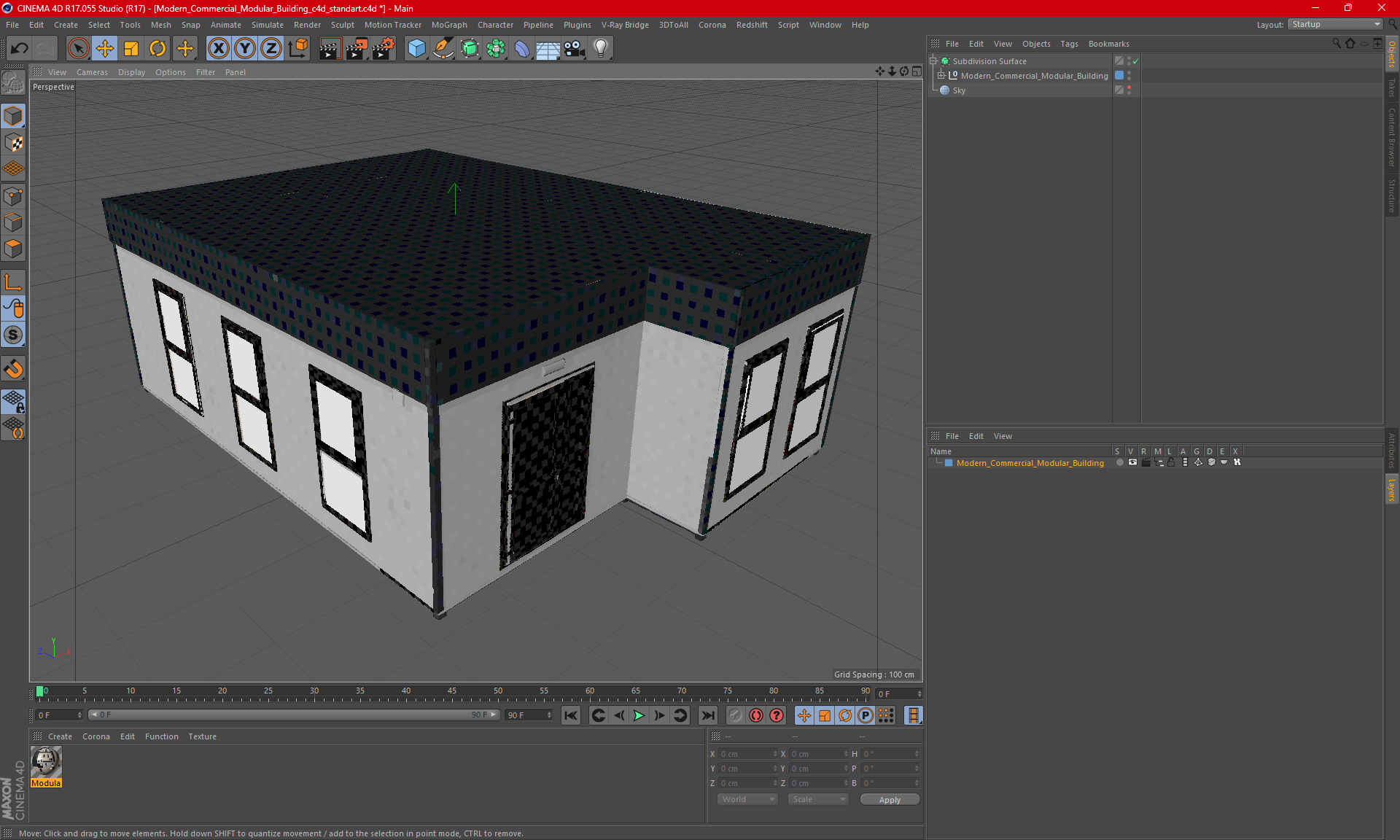This screenshot has width=1400, height=840.
Task: Open the Scale mode dropdown
Action: tap(818, 799)
